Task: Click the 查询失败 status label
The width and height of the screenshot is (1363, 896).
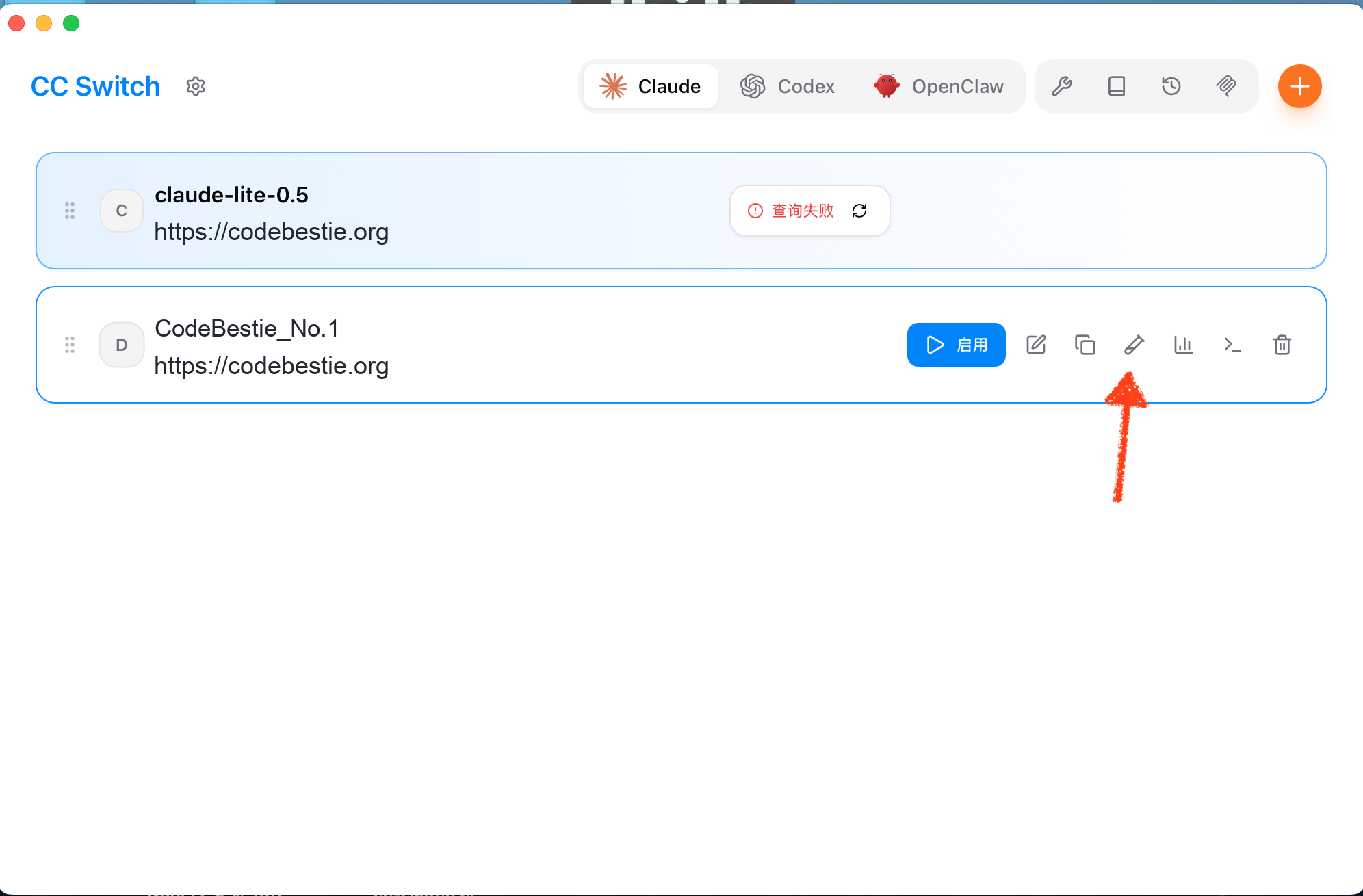Action: click(803, 211)
